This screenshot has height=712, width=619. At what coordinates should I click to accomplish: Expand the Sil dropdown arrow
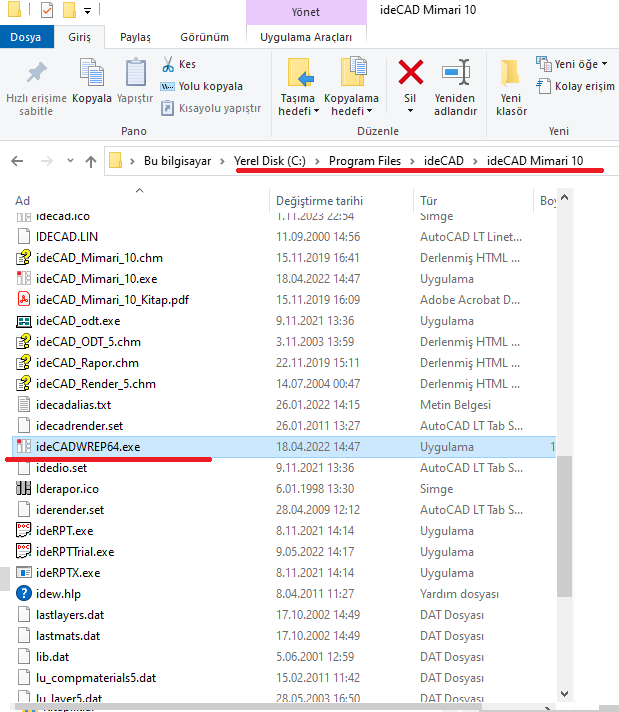[x=410, y=111]
